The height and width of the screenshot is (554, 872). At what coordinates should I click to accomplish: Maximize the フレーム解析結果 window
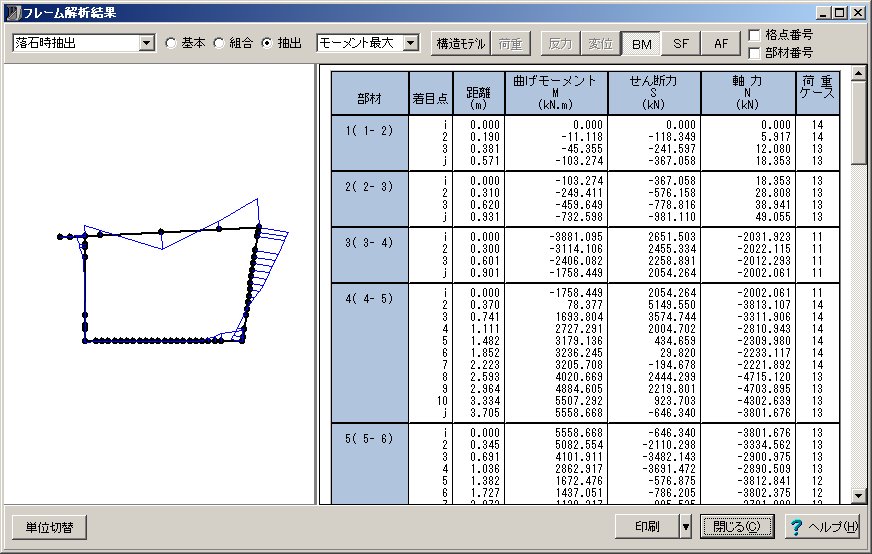click(839, 13)
